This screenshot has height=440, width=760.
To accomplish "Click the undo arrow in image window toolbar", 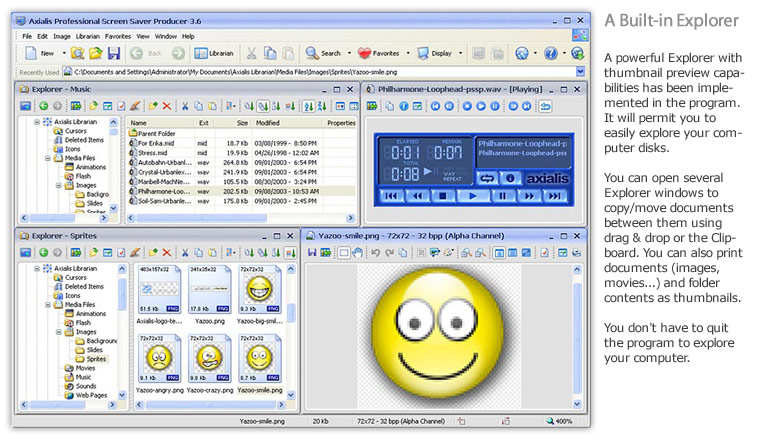I will pos(376,252).
